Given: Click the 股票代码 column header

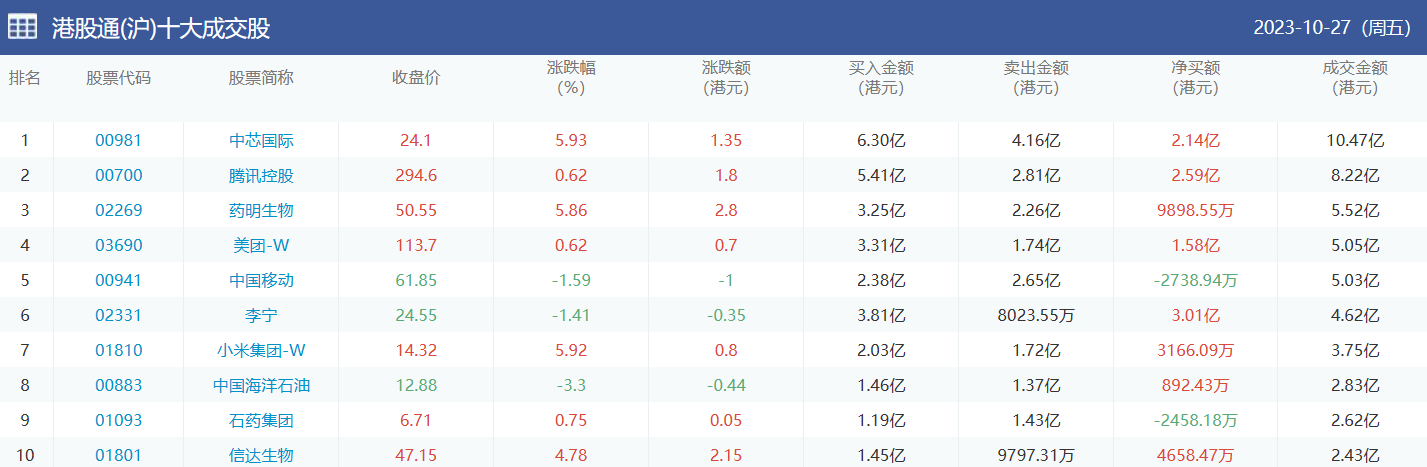Looking at the screenshot, I should 118,78.
